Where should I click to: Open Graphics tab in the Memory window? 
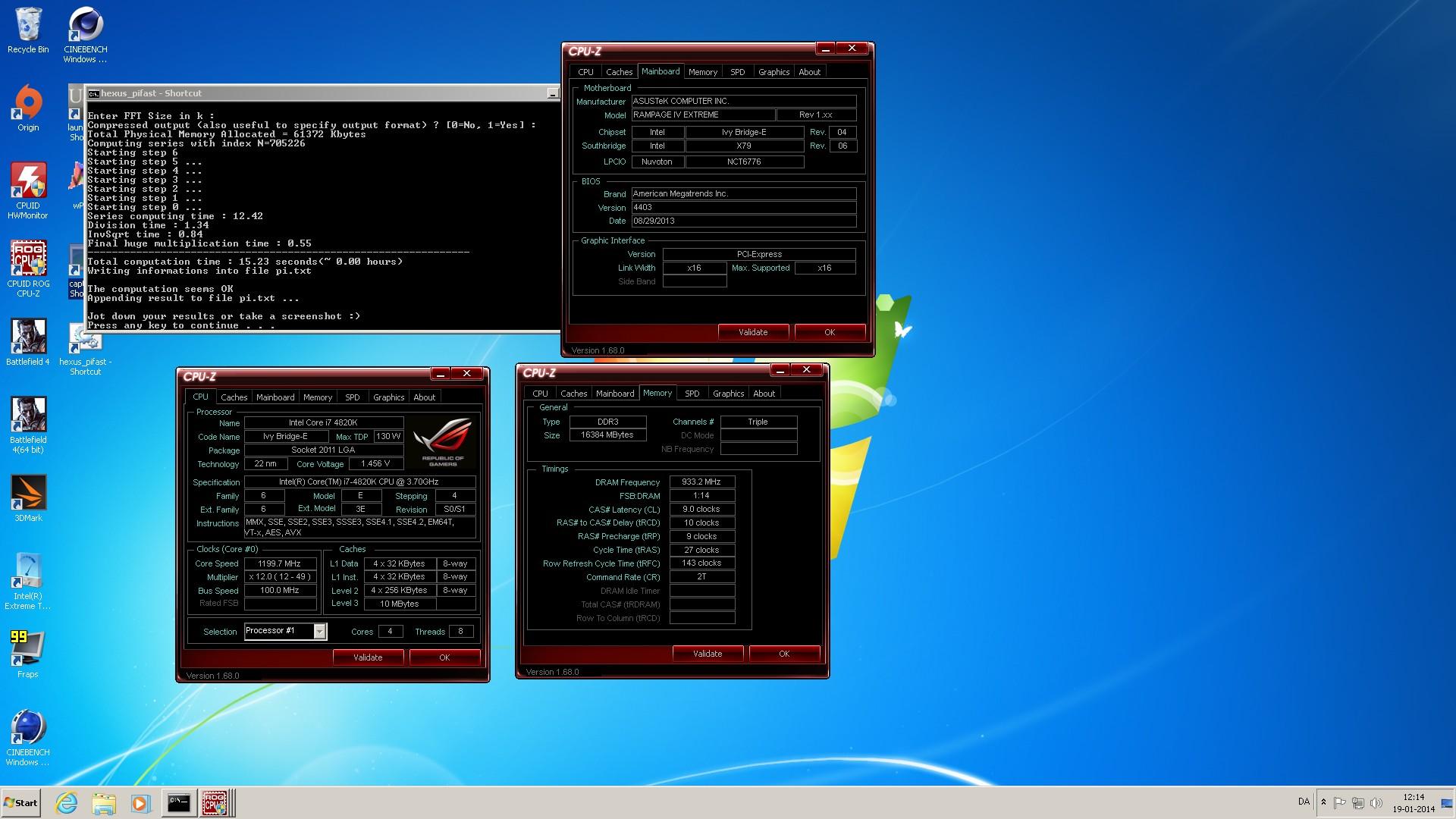tap(729, 394)
